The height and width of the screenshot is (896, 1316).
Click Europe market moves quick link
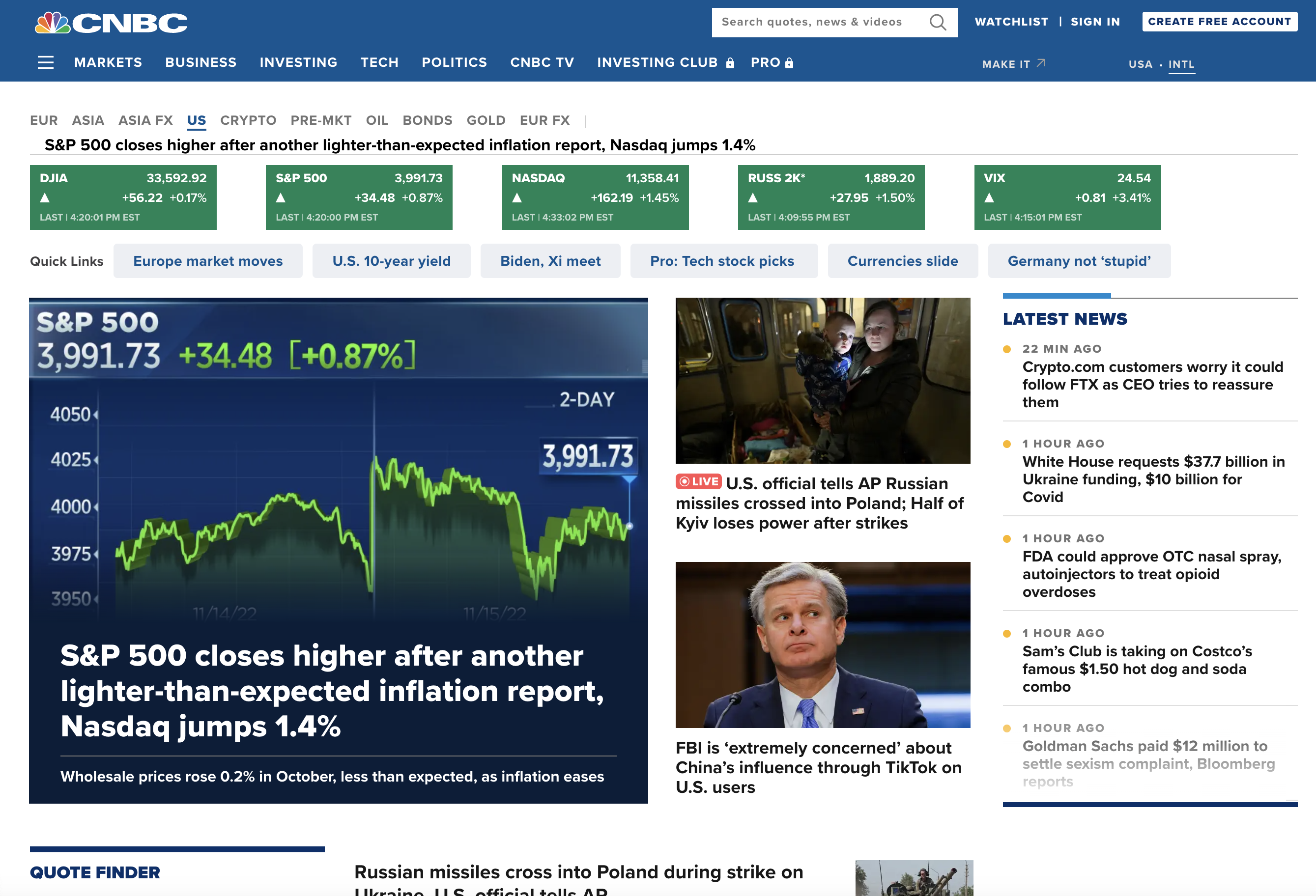(x=208, y=261)
